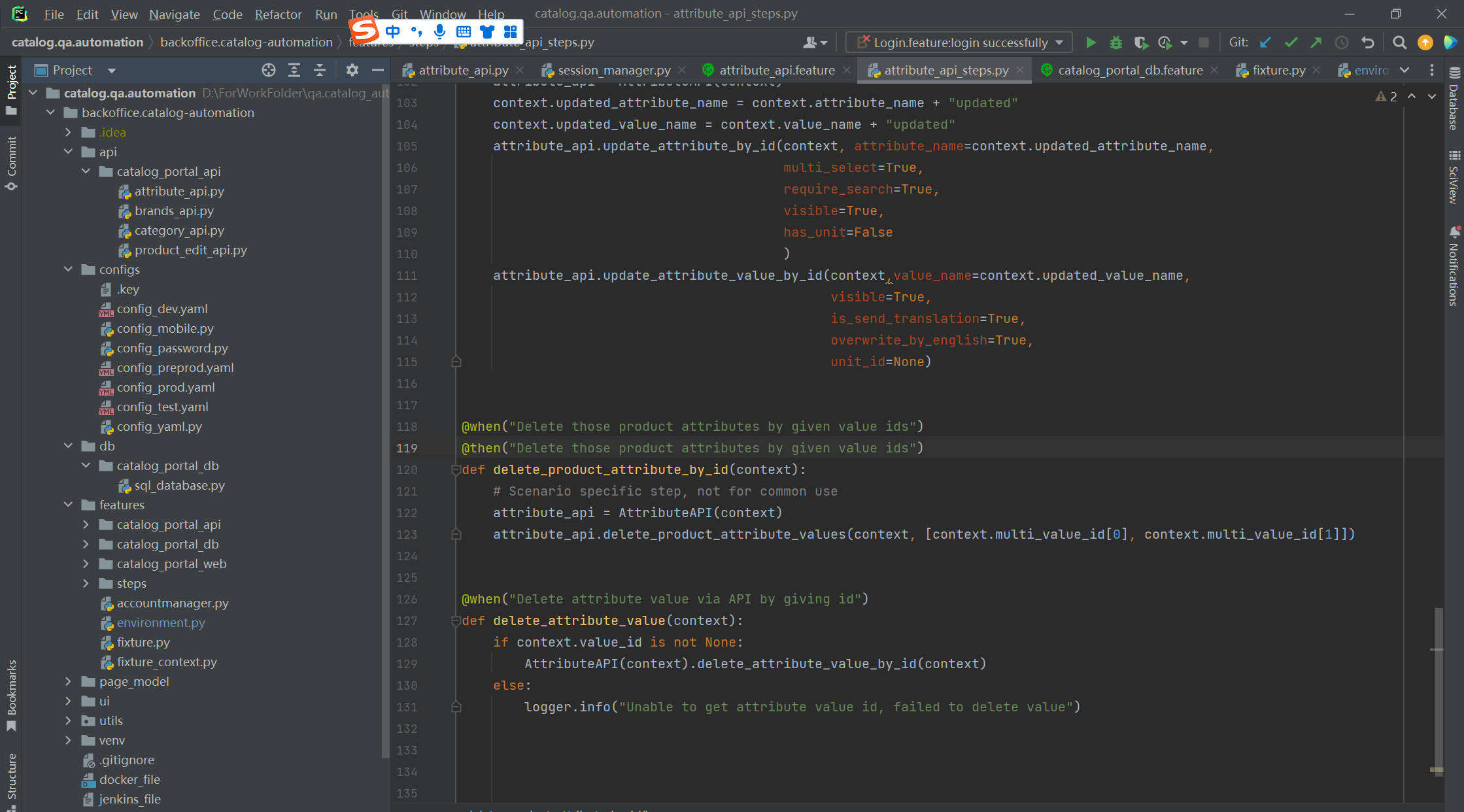Expand the page_model folder

coord(69,681)
